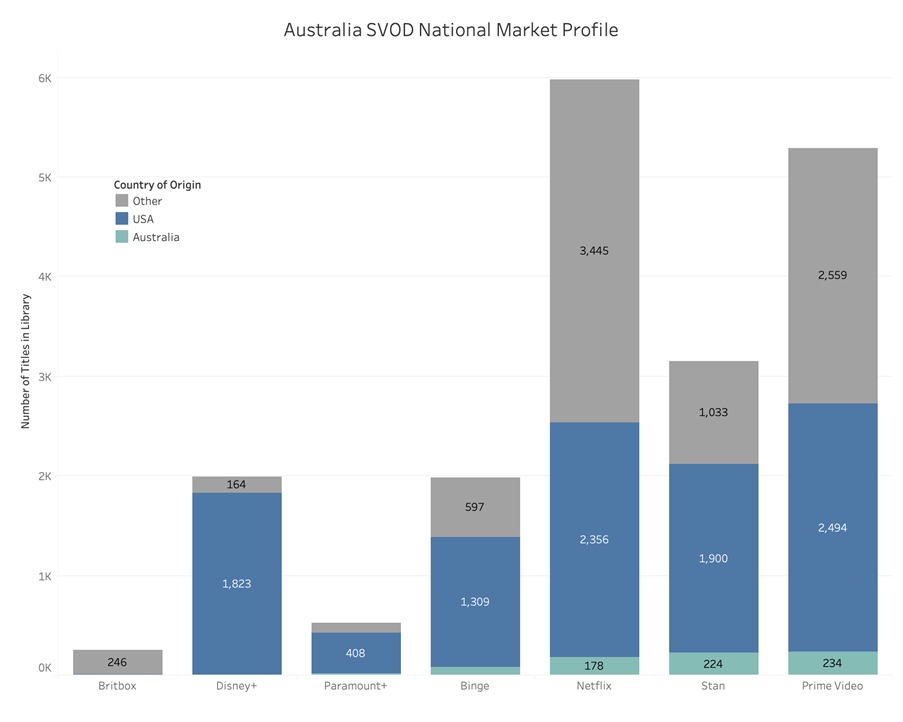Select the chart title Australia SVOD National Market Profile
The width and height of the screenshot is (903, 722).
[x=451, y=29]
